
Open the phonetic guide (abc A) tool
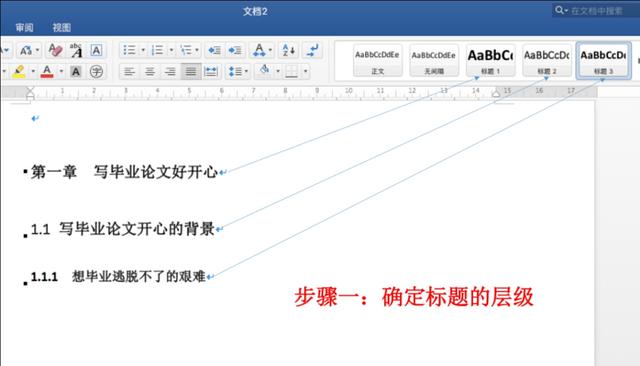coord(76,51)
